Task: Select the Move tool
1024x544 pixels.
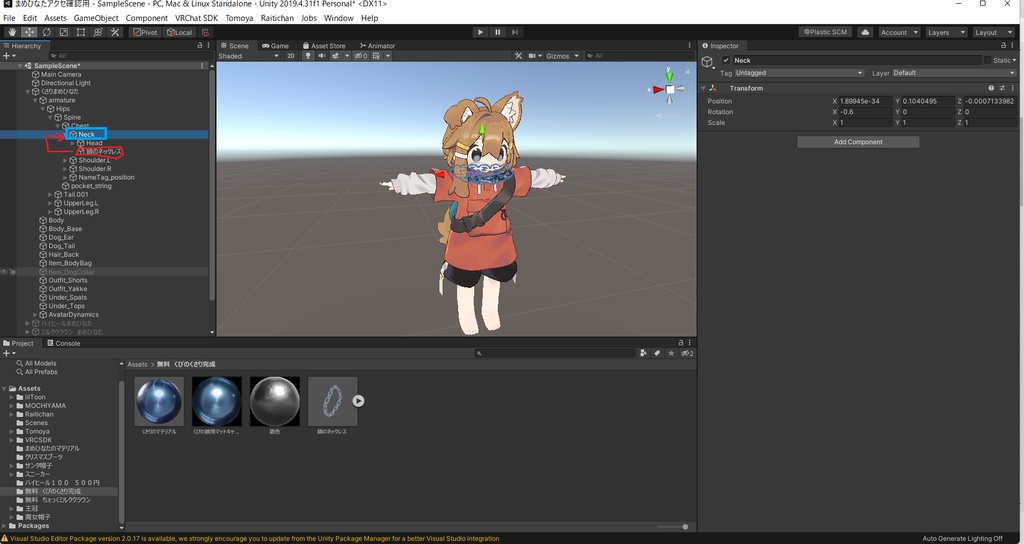Action: 29,32
